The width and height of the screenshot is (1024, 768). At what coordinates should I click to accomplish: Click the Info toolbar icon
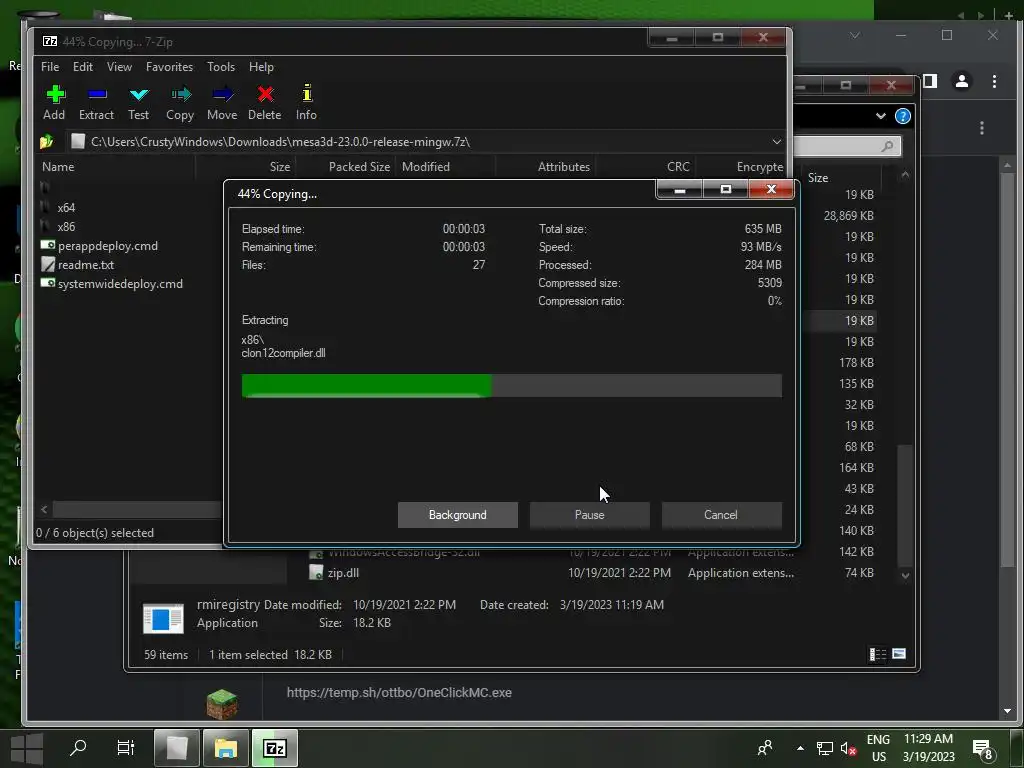coord(306,93)
